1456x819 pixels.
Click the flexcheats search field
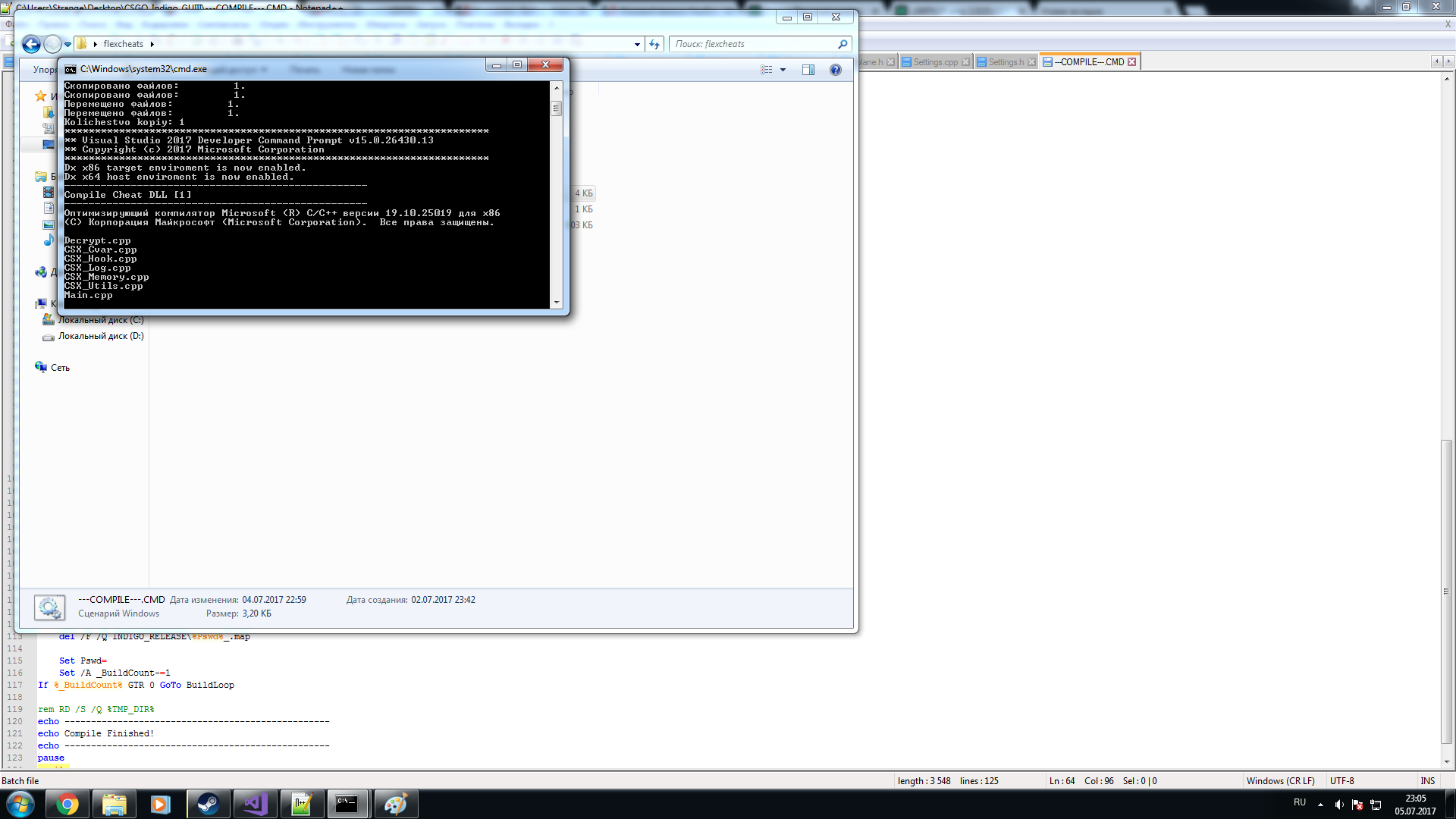(754, 44)
